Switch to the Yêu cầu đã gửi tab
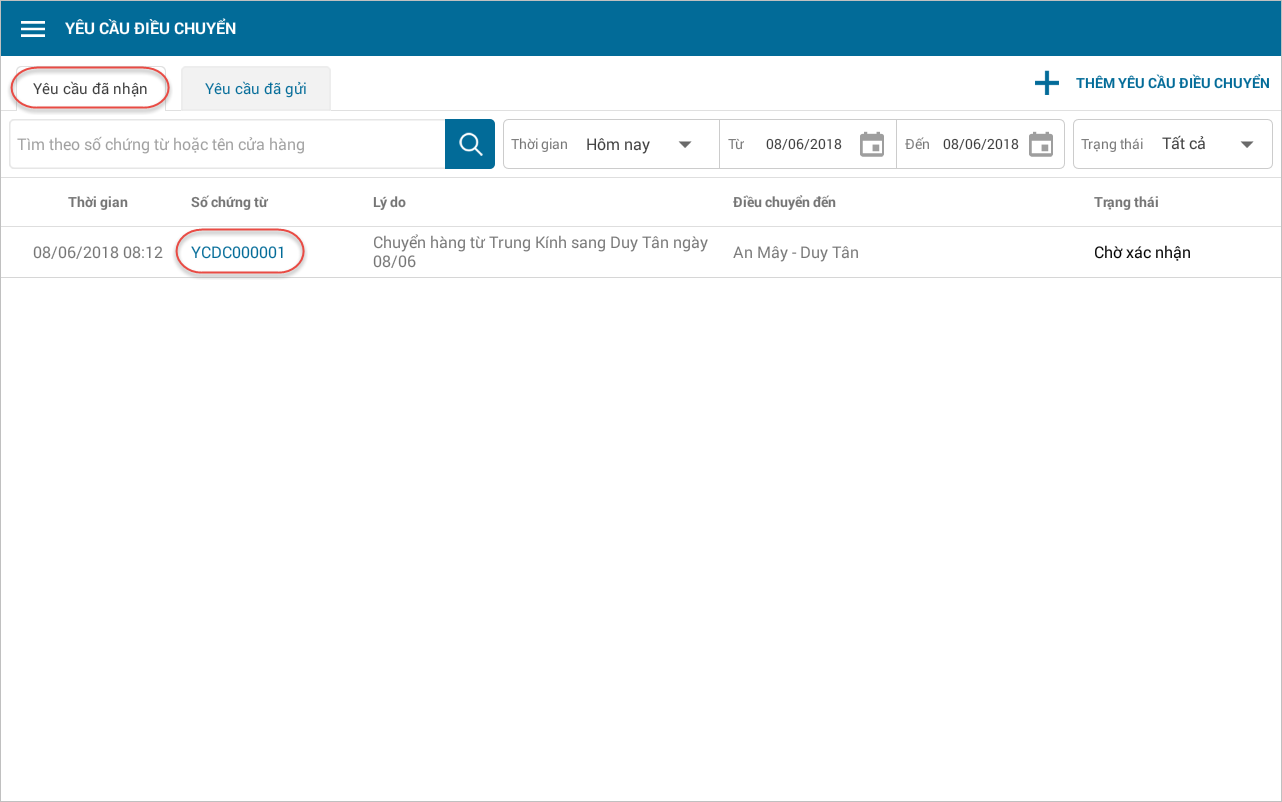This screenshot has width=1282, height=802. (x=255, y=89)
